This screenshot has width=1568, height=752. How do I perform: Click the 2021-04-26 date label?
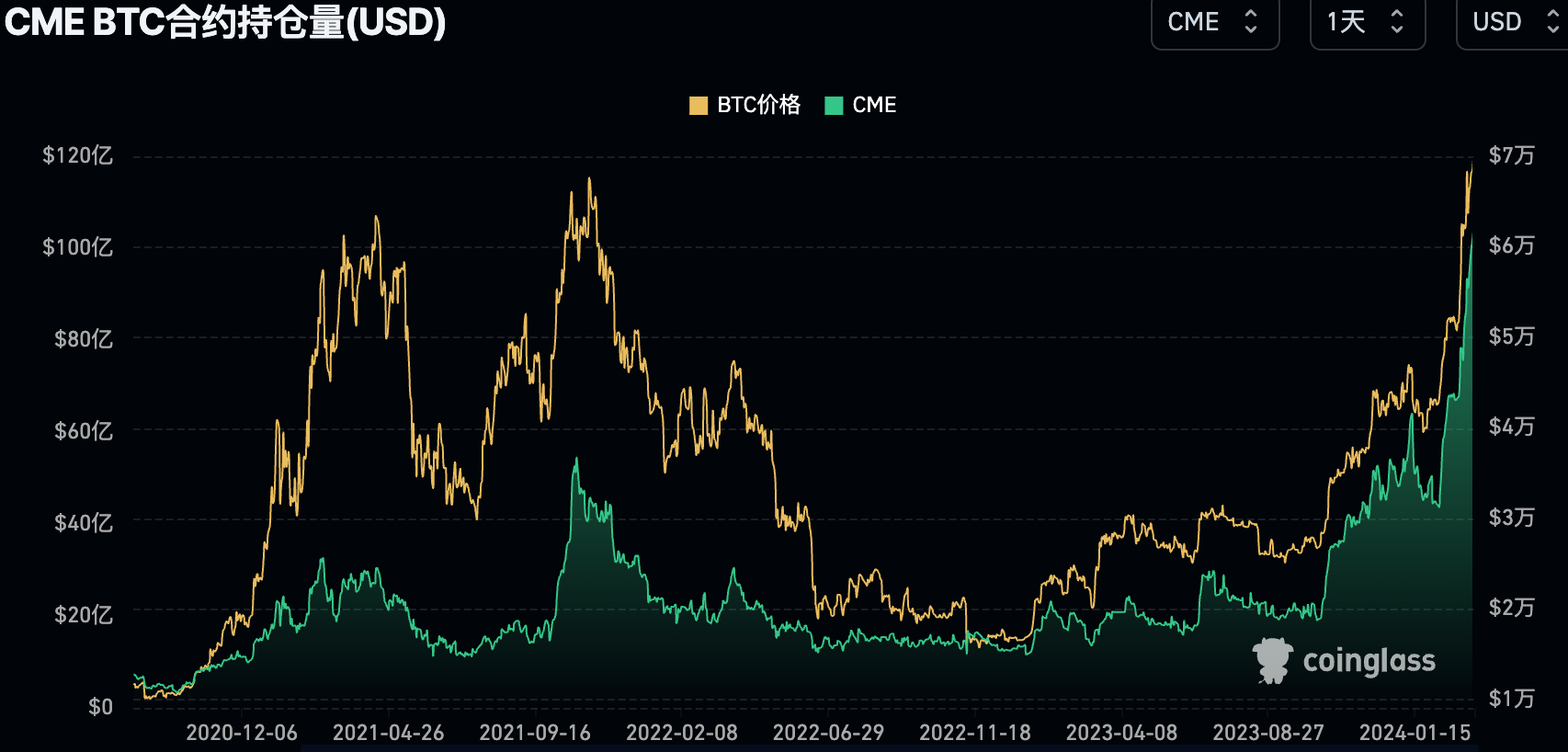(x=388, y=733)
